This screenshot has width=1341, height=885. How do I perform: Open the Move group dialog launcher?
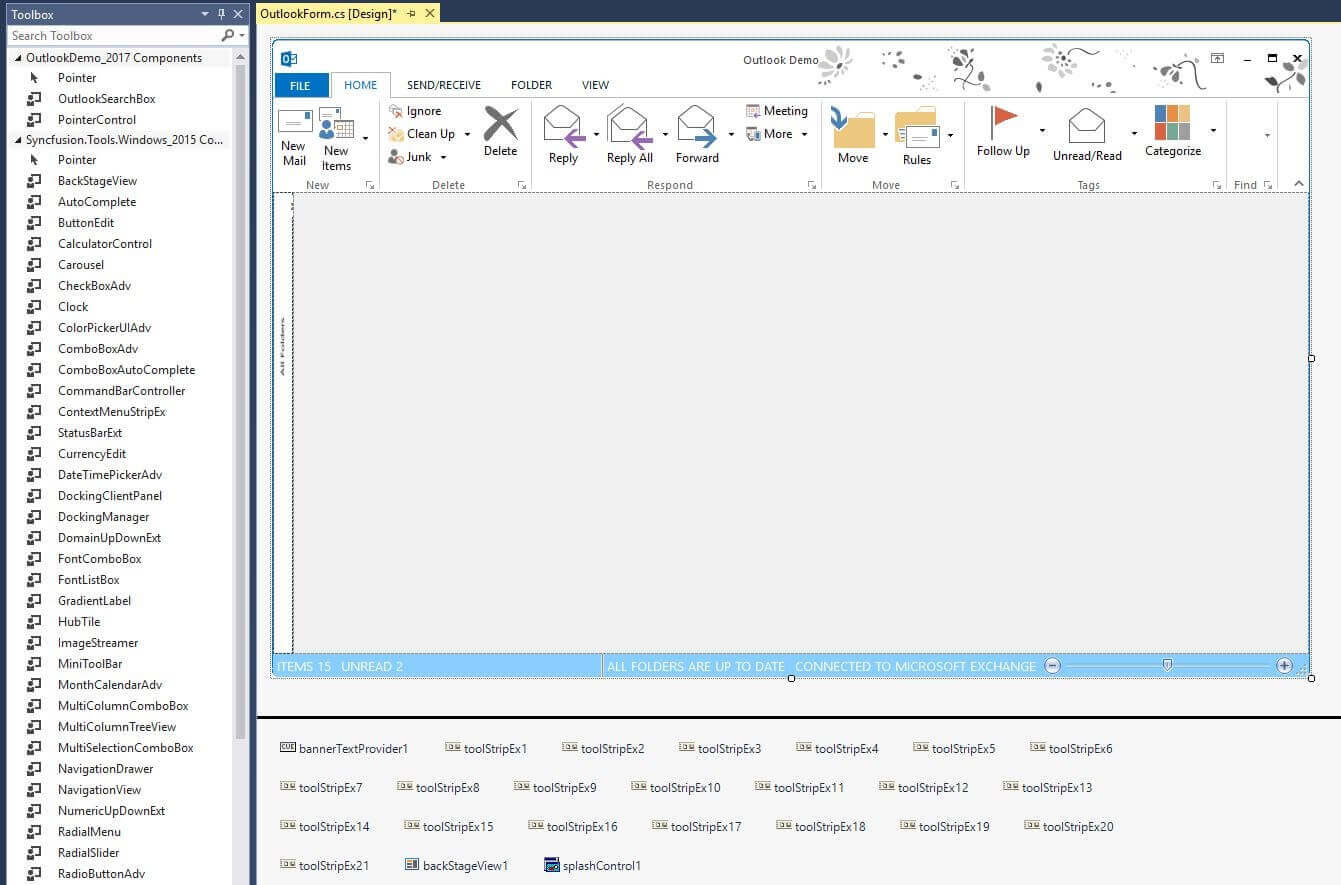[x=955, y=185]
